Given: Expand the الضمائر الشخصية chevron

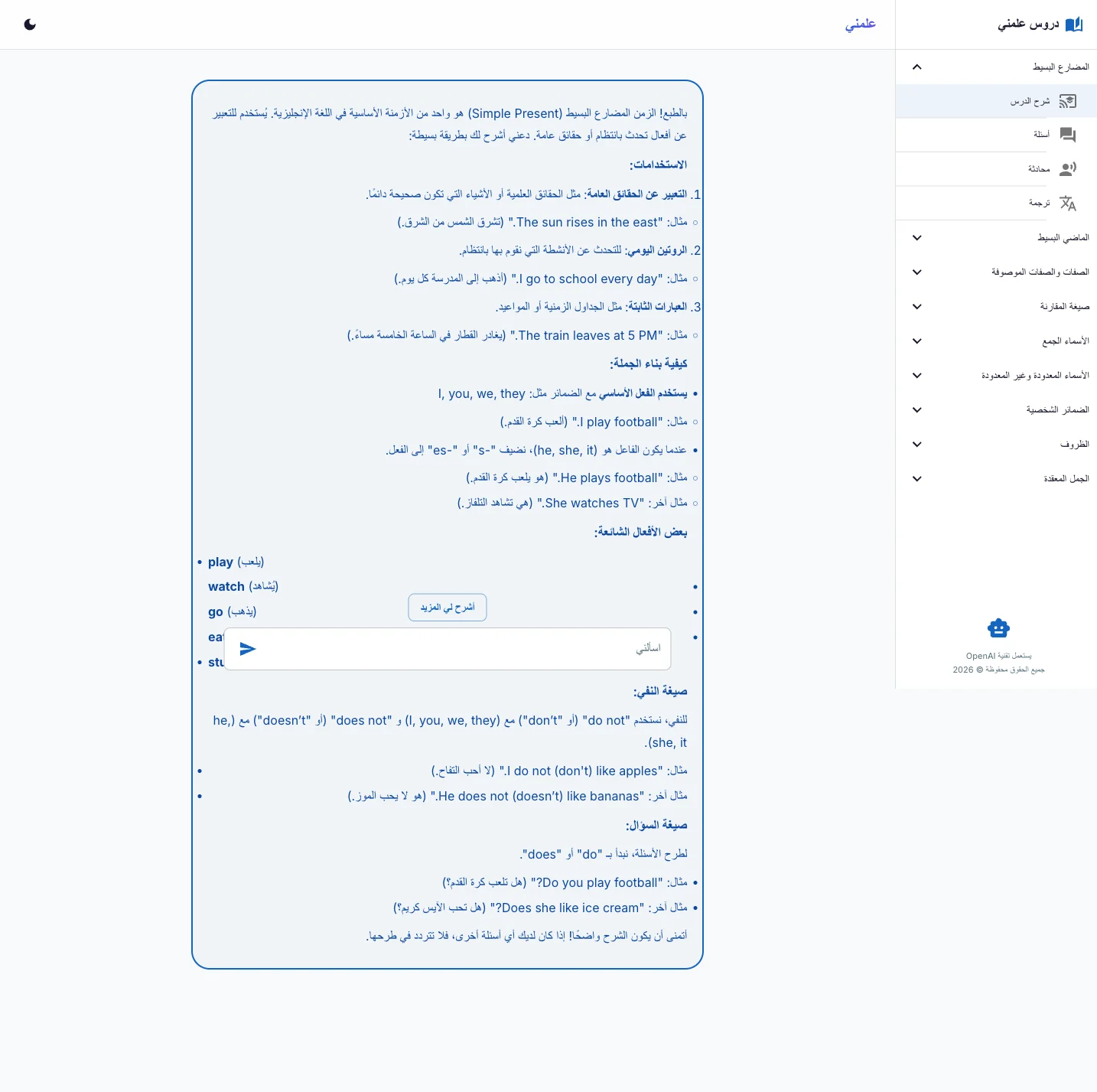Looking at the screenshot, I should coord(916,410).
